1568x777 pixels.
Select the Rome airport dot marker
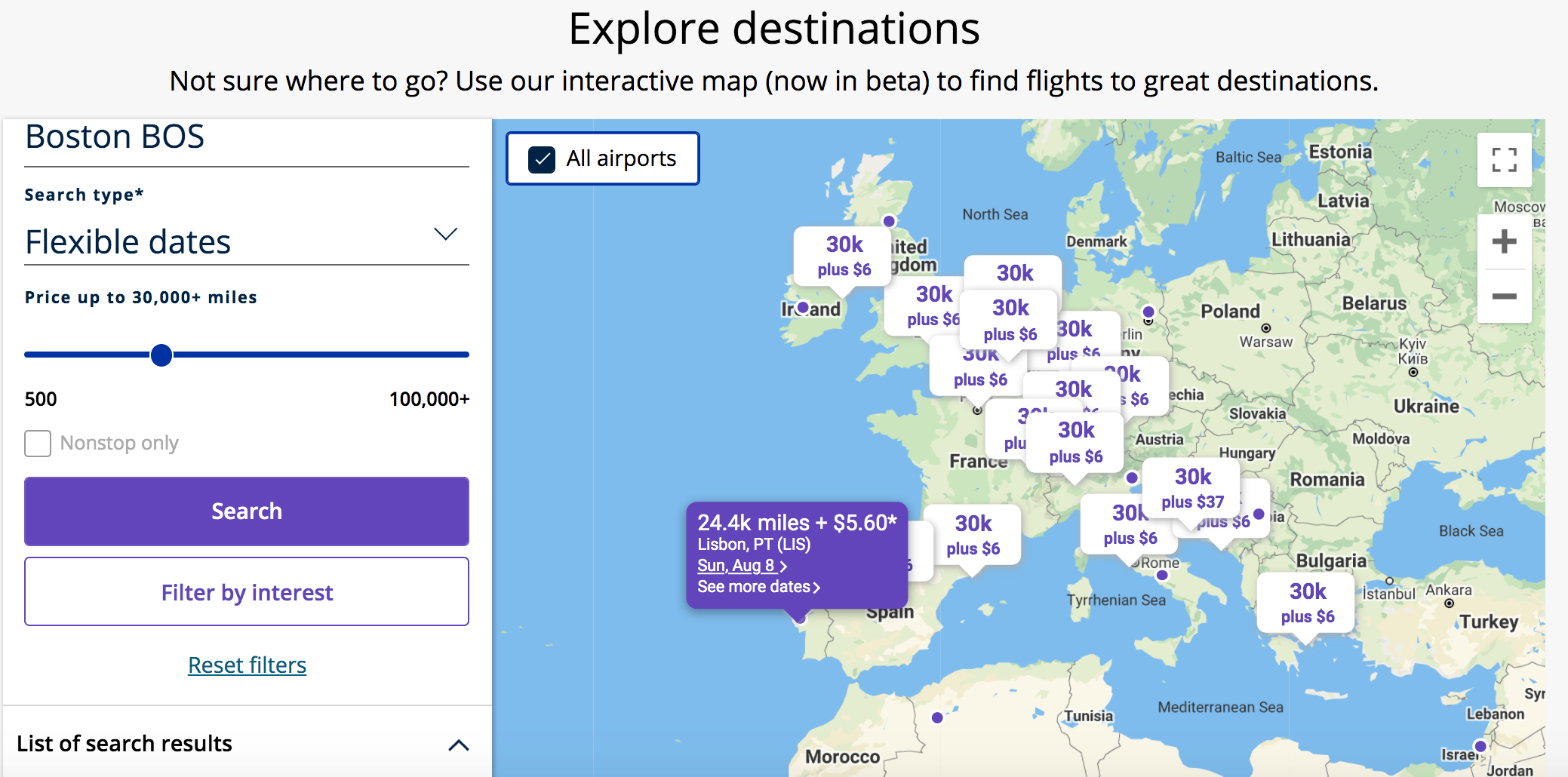[1162, 576]
